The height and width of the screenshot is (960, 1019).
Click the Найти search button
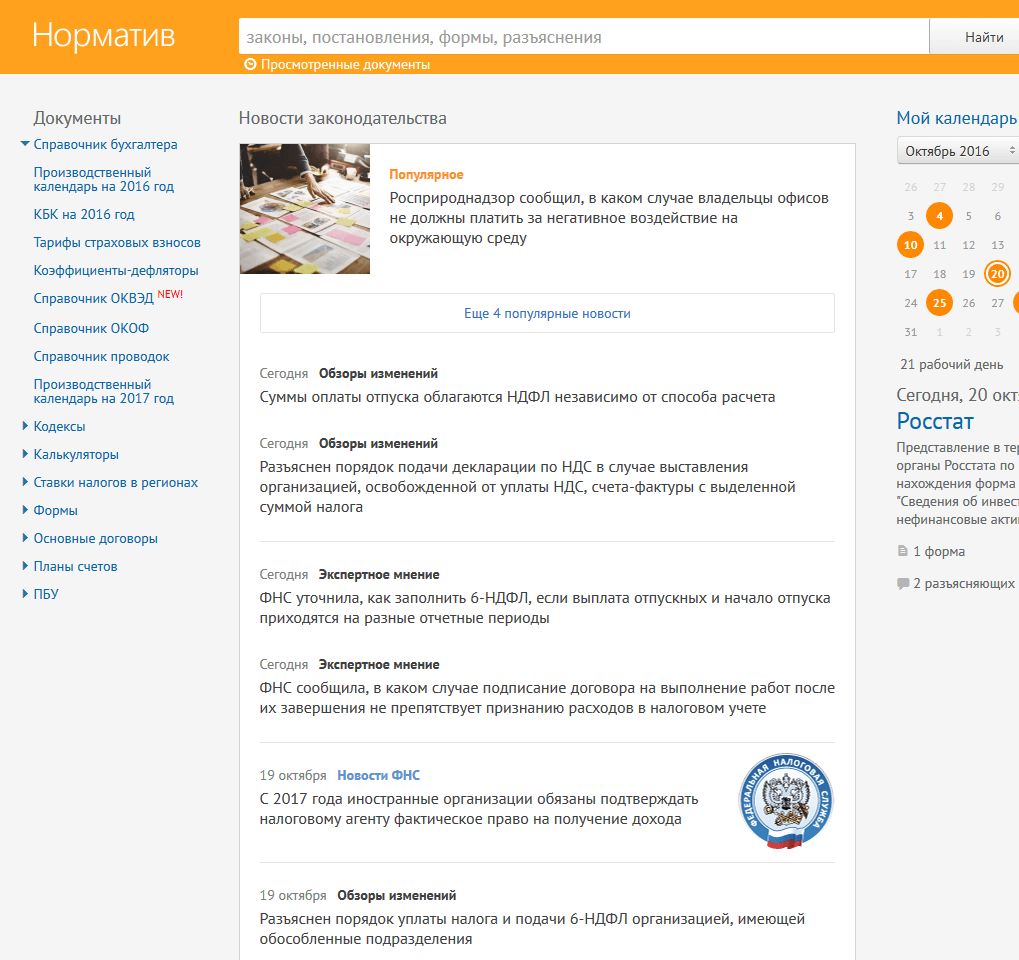[974, 36]
